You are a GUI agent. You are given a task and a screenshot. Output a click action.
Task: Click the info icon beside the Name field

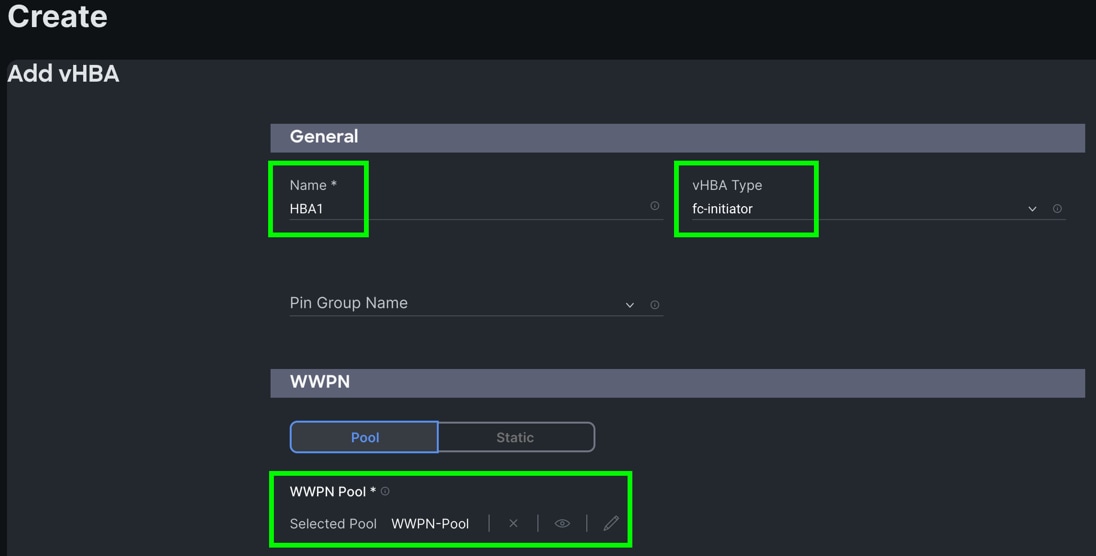pos(655,206)
